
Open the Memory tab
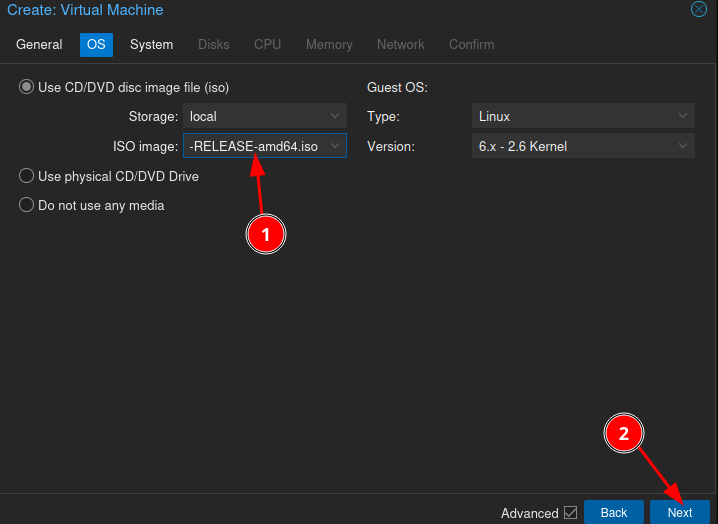[x=329, y=45]
